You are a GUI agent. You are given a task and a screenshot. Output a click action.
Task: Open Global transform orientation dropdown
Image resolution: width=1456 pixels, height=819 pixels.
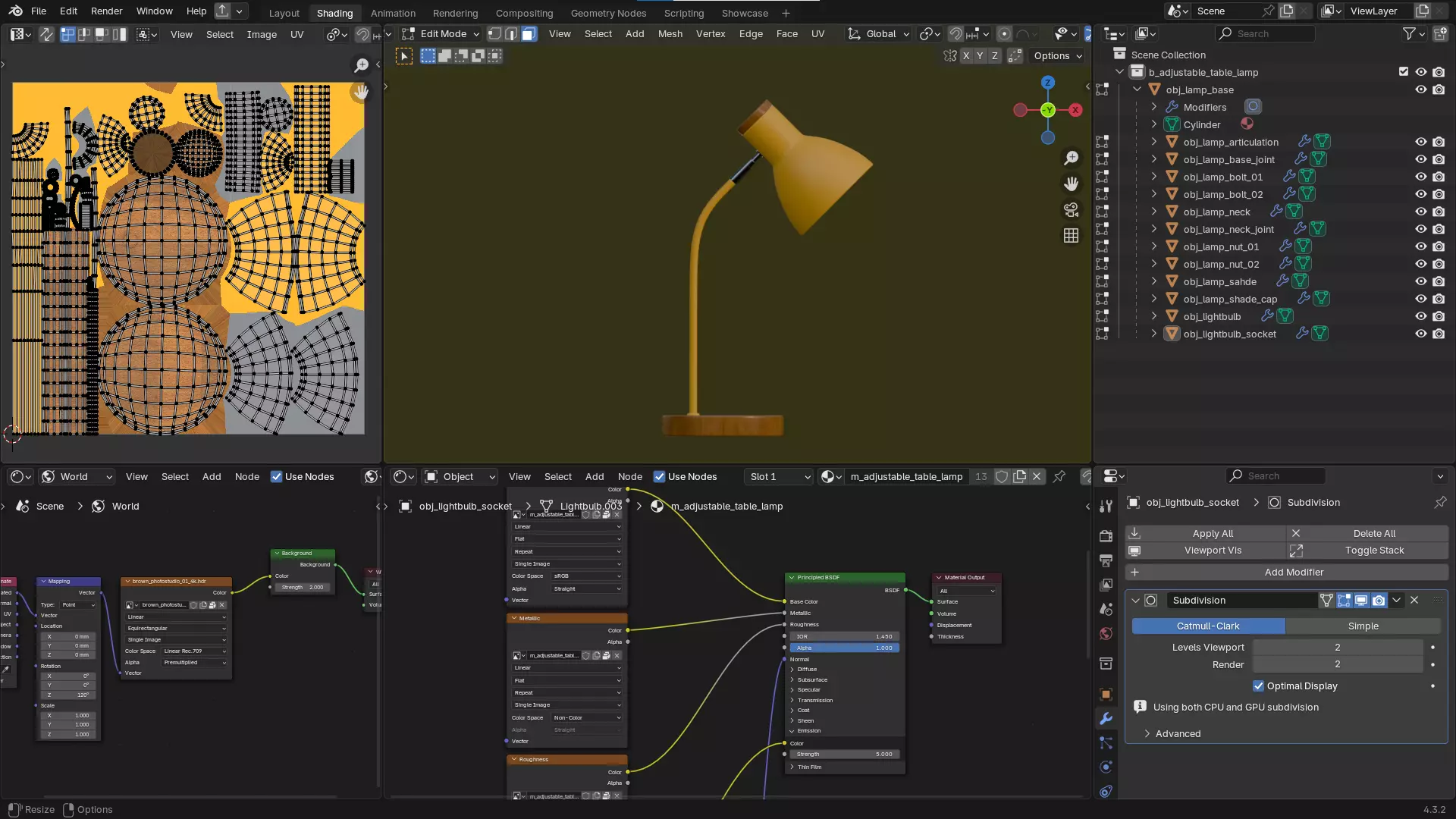pos(879,34)
